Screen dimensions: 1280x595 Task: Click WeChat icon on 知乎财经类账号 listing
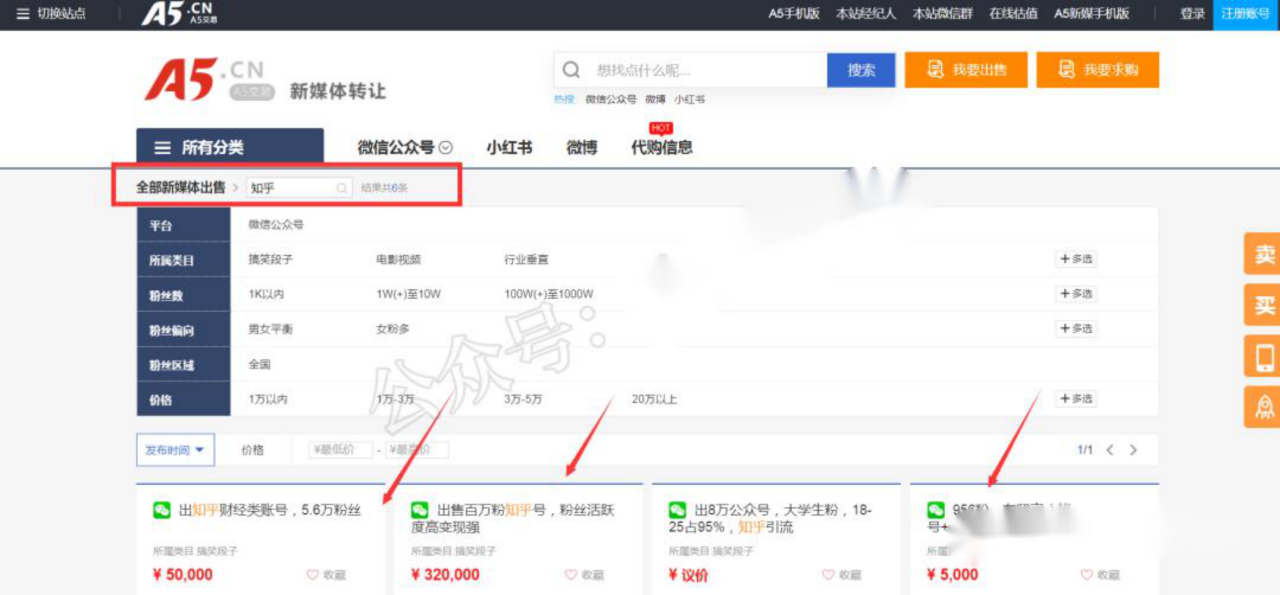tap(162, 510)
